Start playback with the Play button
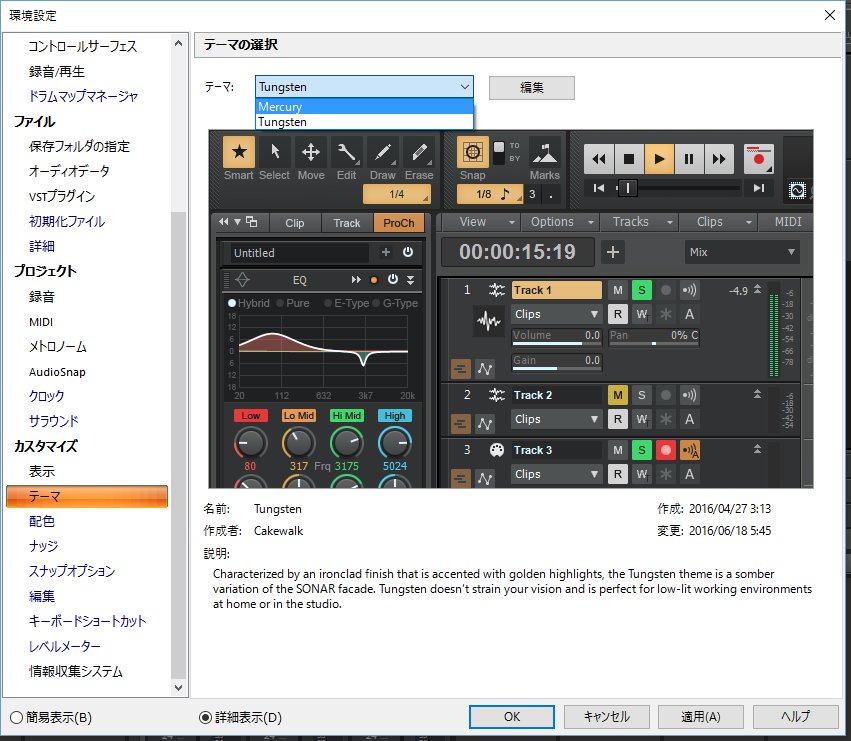The height and width of the screenshot is (741, 851). (659, 159)
